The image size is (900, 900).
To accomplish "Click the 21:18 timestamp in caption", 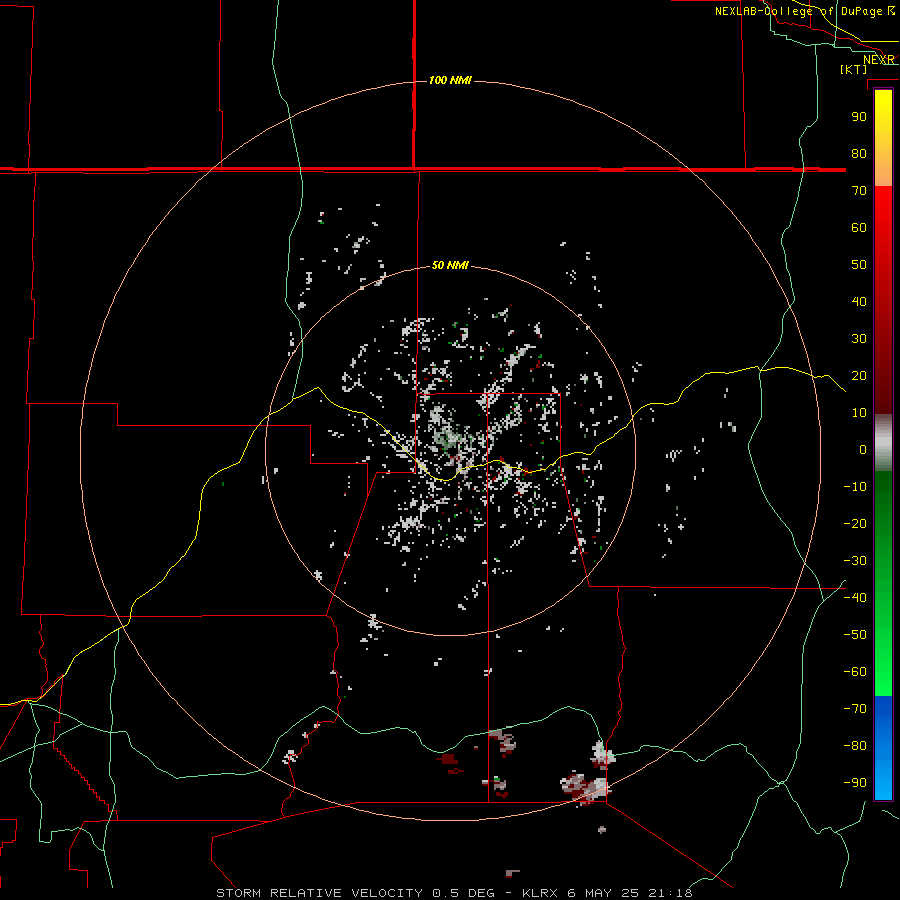I will click(670, 893).
